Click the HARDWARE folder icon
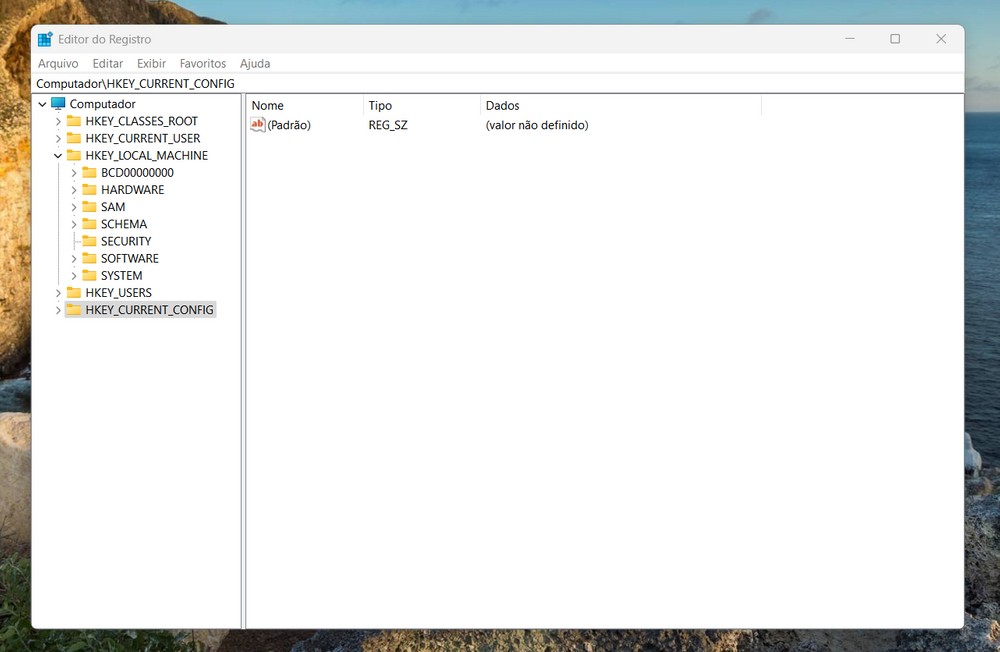Screen dimensions: 1000x652 click(x=89, y=190)
